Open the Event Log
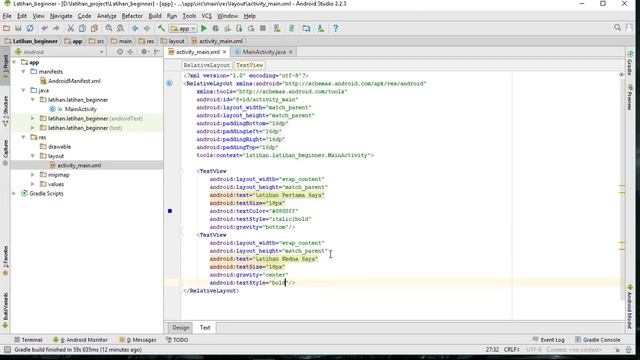This screenshot has width=640, height=360. 549,340
